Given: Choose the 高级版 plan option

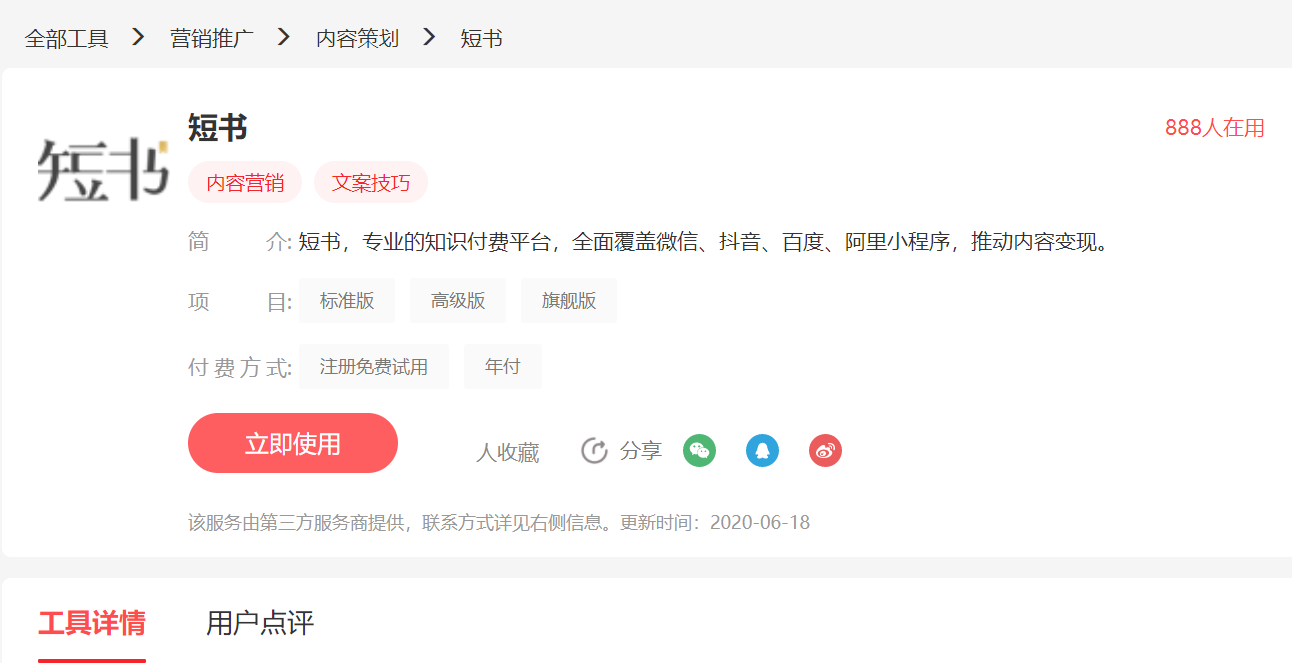Looking at the screenshot, I should (x=458, y=301).
